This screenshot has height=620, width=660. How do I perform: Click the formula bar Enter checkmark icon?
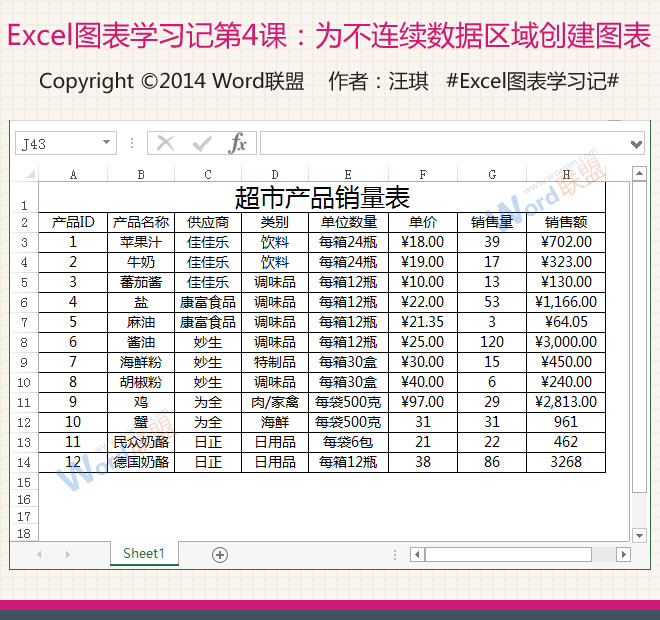[x=202, y=144]
